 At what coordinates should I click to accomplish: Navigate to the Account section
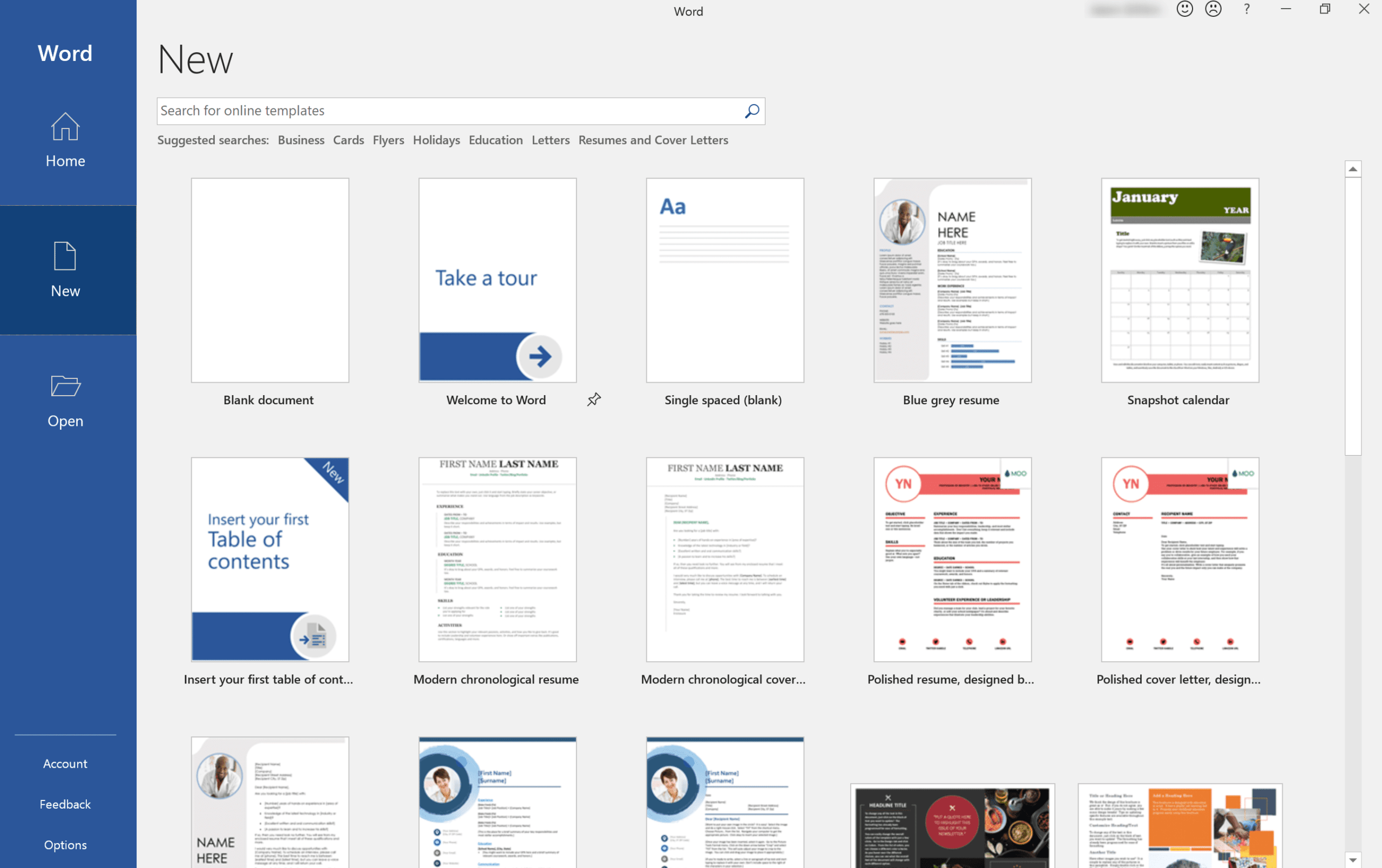click(64, 763)
